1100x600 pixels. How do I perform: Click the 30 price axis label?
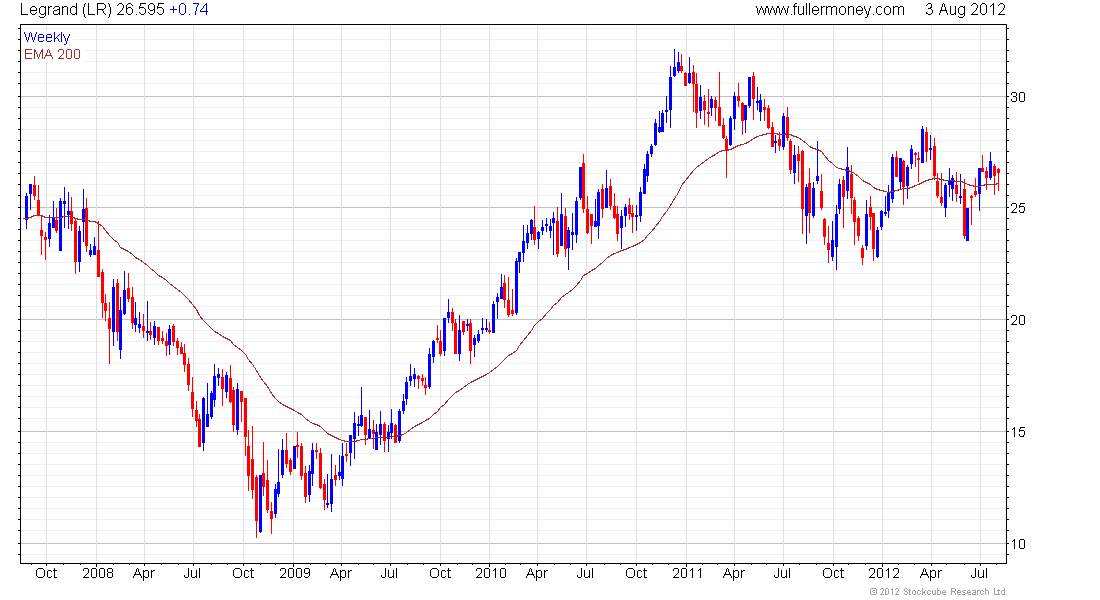click(x=1017, y=97)
